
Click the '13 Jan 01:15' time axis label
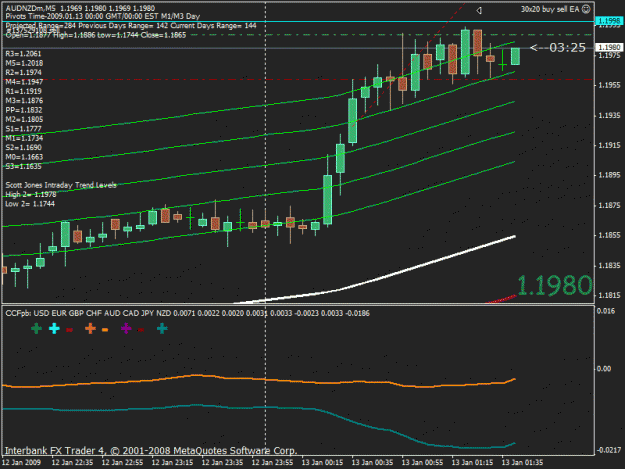tap(472, 463)
